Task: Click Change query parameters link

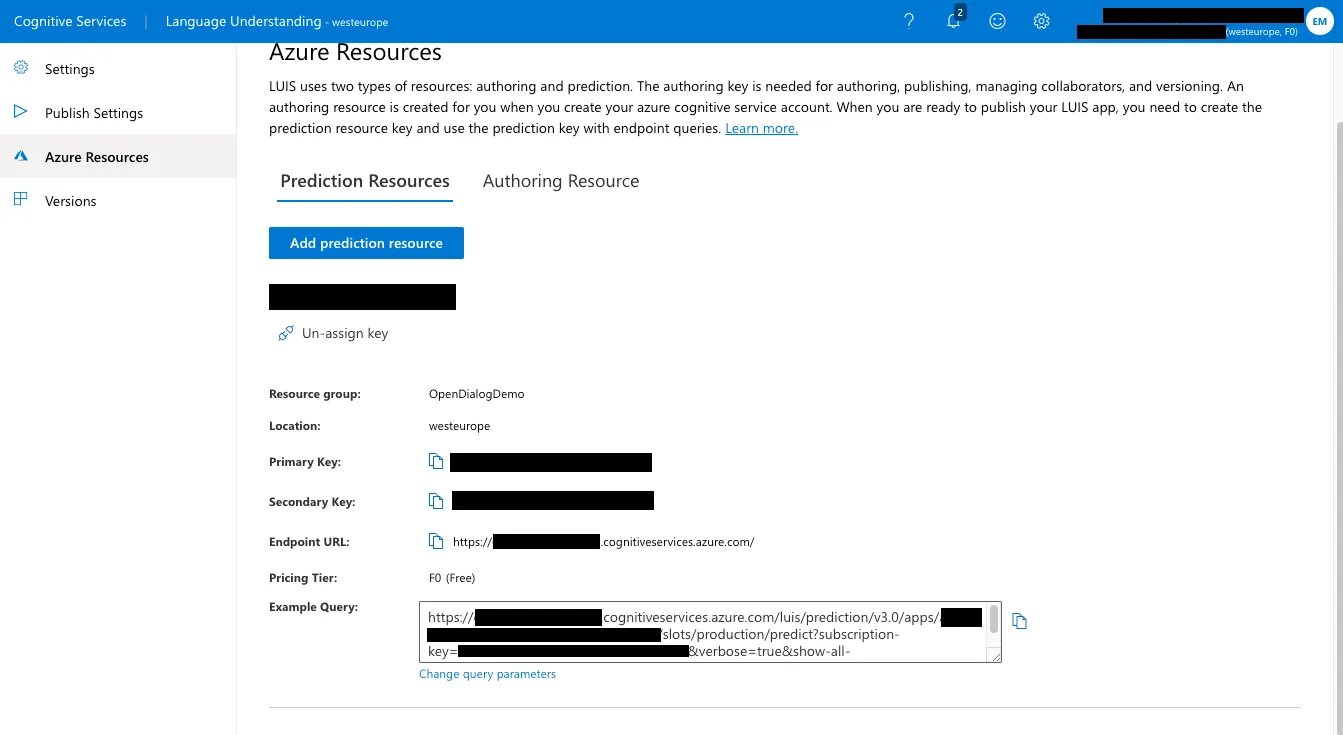Action: coord(487,674)
